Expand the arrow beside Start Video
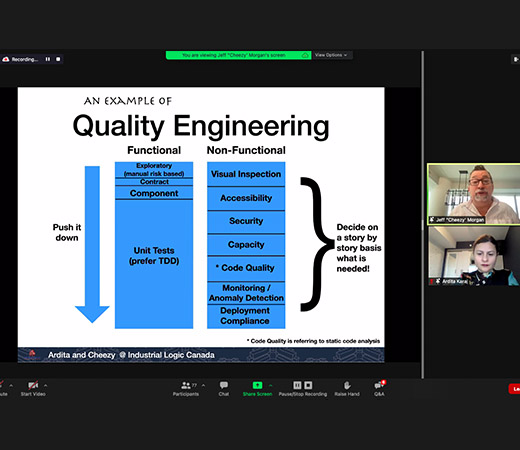Screen dimensions: 520x450 click(x=45, y=385)
